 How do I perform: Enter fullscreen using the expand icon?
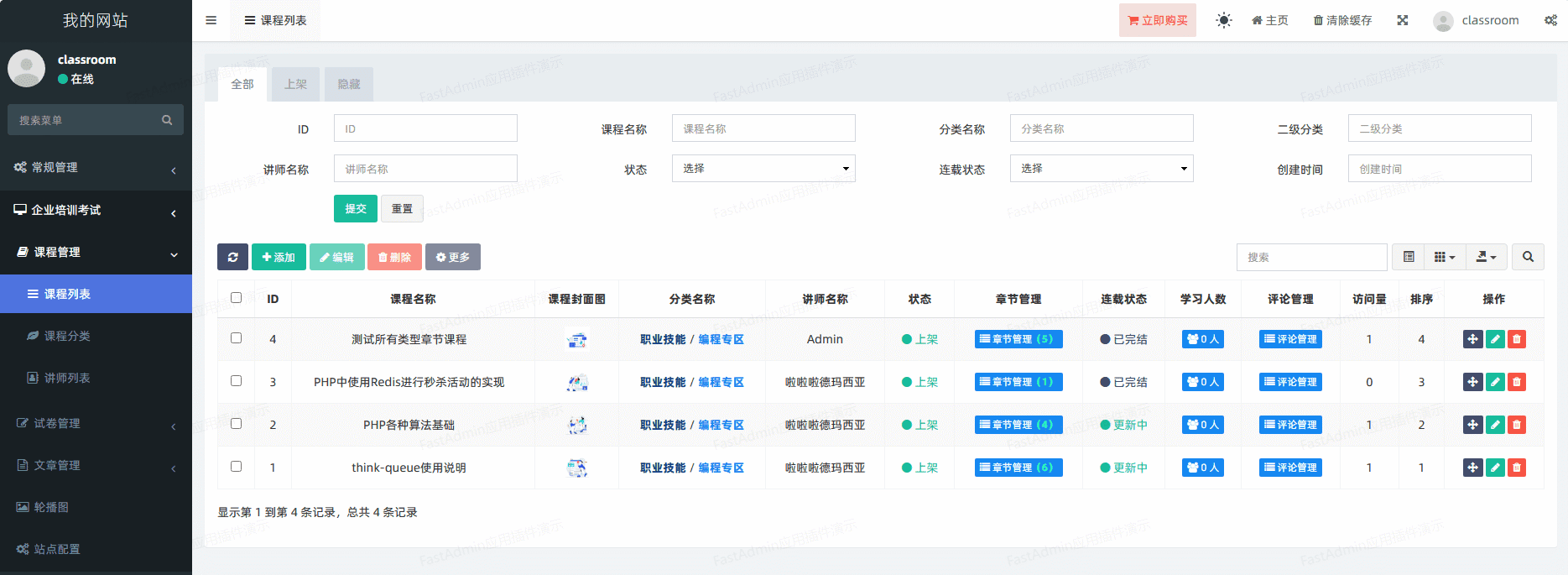point(1402,20)
